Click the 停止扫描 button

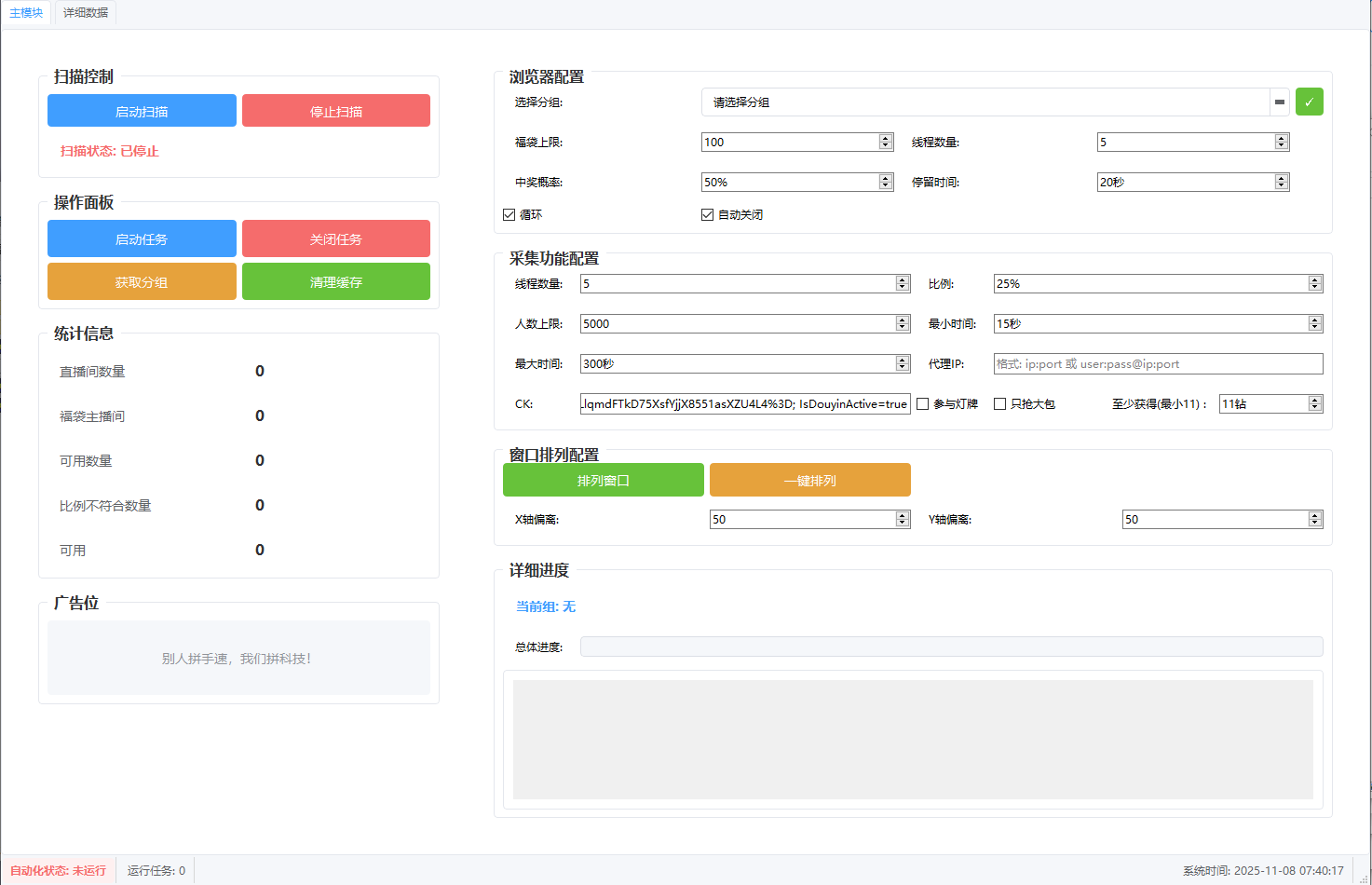point(336,110)
